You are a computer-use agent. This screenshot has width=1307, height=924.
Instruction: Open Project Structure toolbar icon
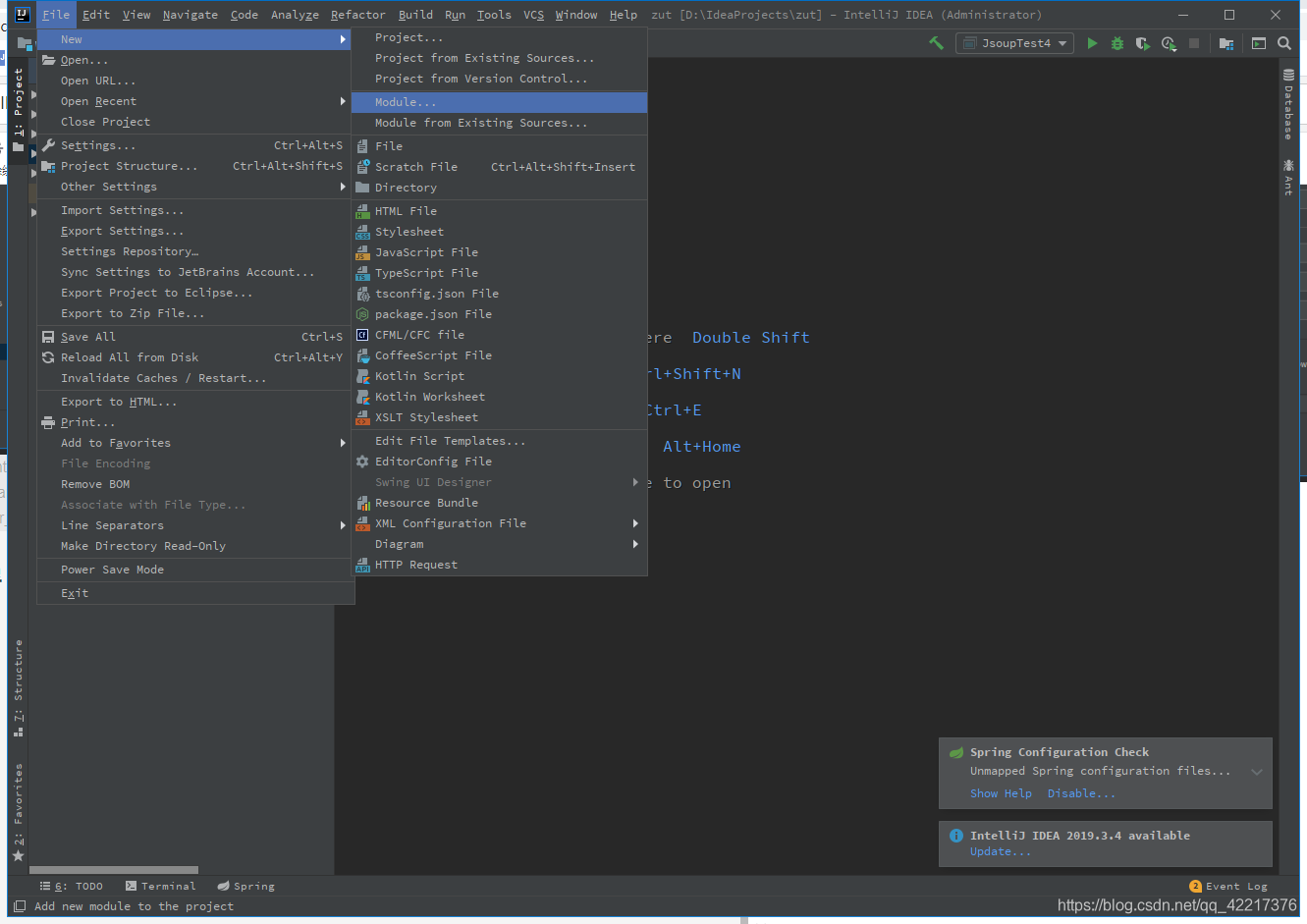[x=1226, y=43]
